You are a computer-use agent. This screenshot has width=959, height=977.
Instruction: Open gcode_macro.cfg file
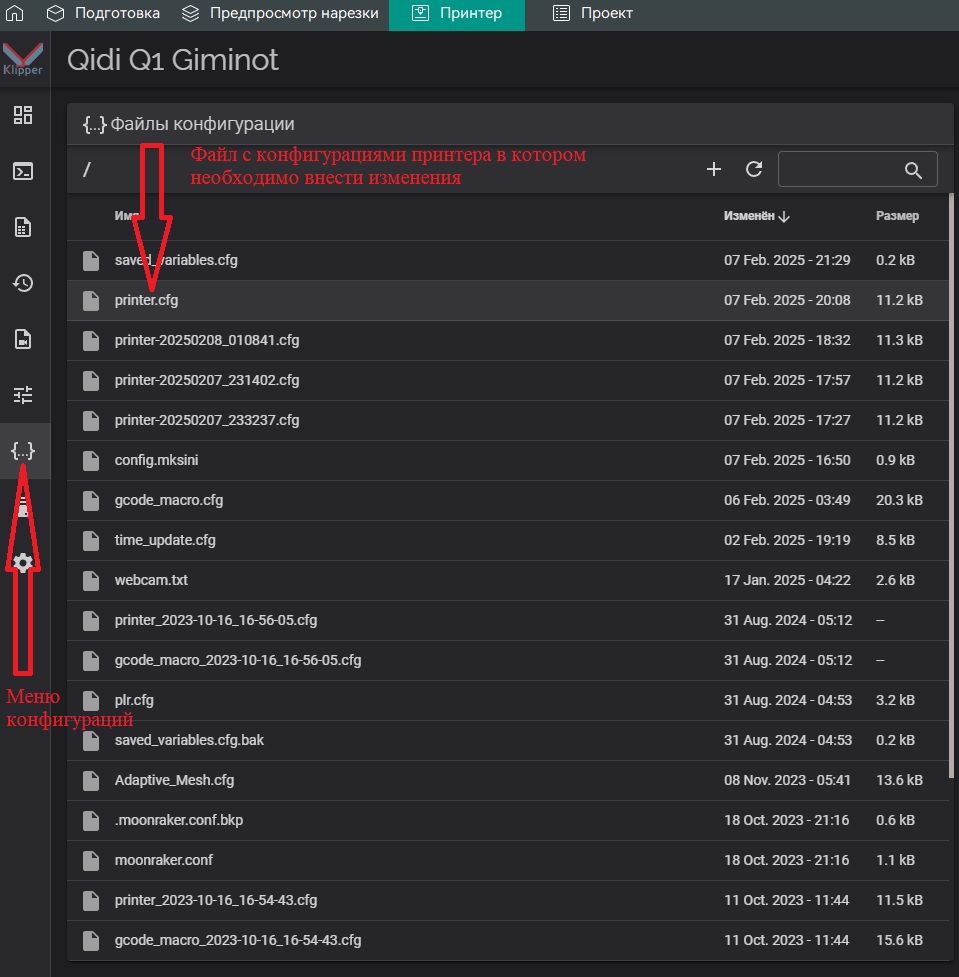[508, 500]
